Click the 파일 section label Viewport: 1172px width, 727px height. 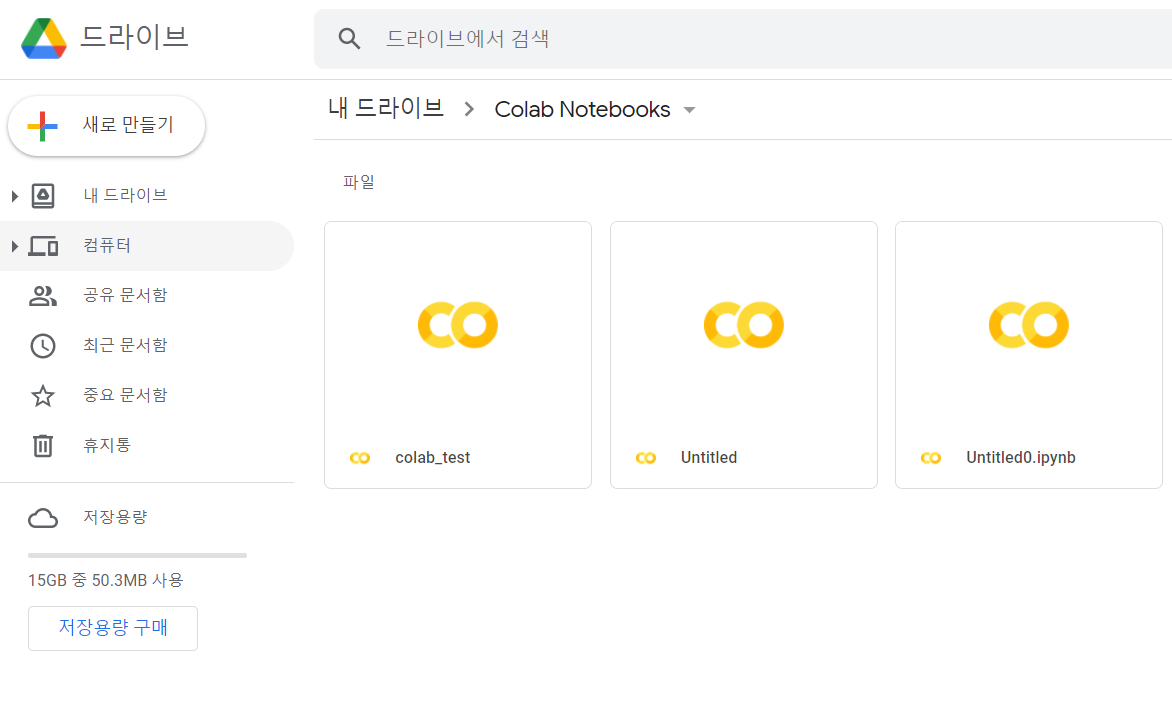359,182
